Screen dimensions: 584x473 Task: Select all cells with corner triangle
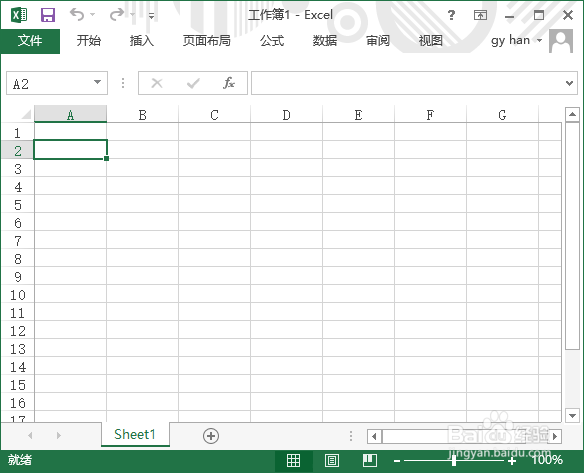[x=25, y=114]
